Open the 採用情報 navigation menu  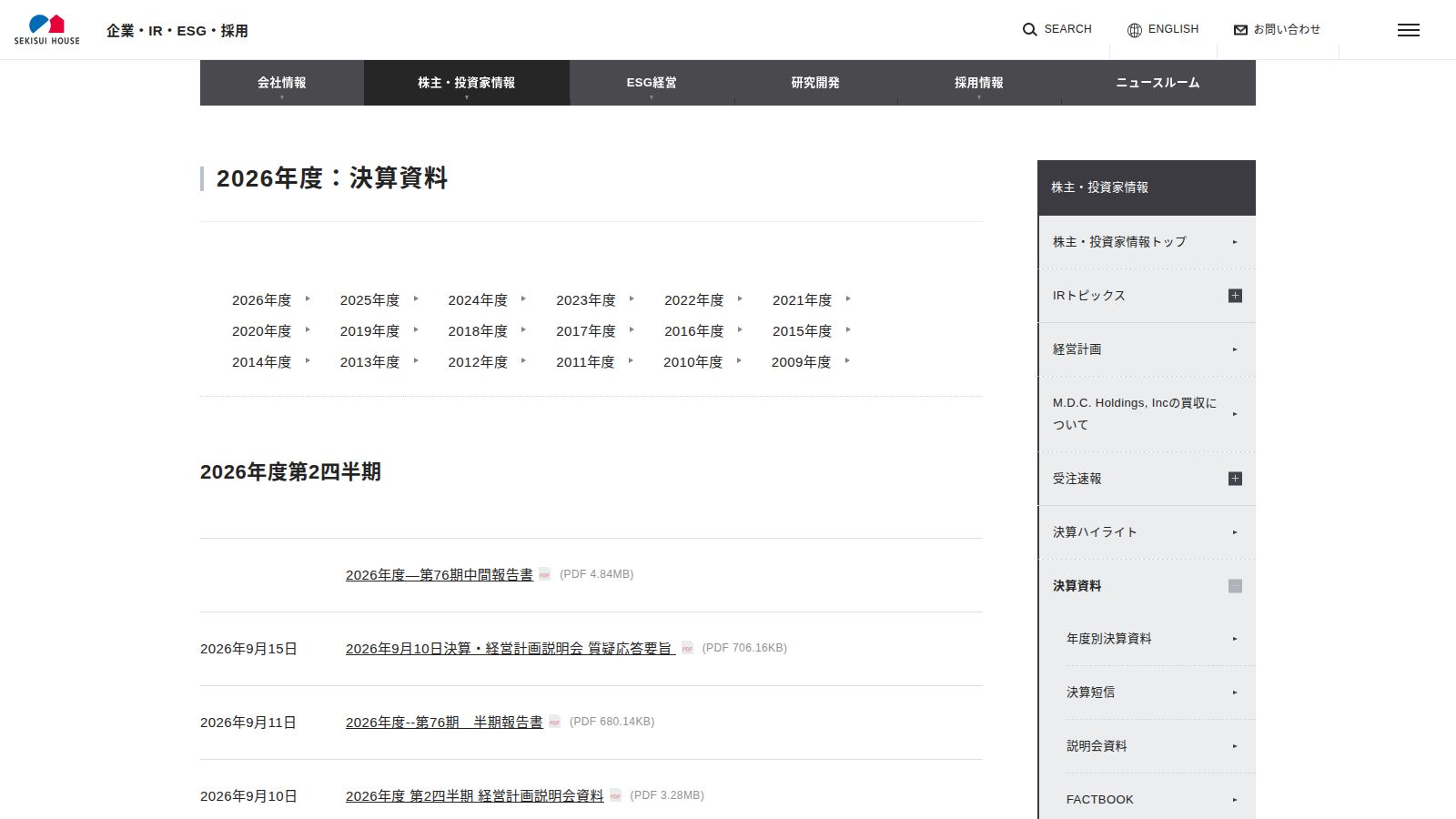[979, 83]
